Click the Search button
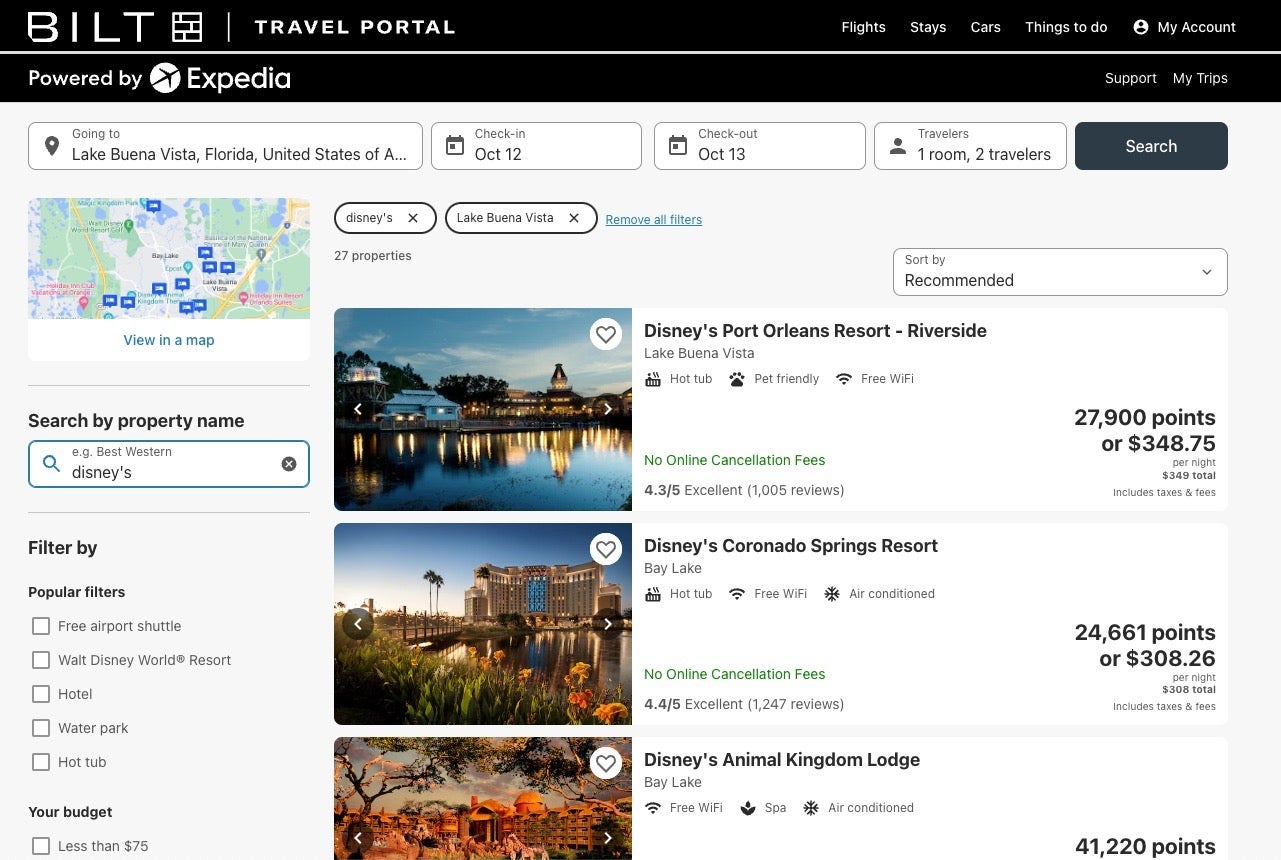The width and height of the screenshot is (1281, 860). [1151, 145]
